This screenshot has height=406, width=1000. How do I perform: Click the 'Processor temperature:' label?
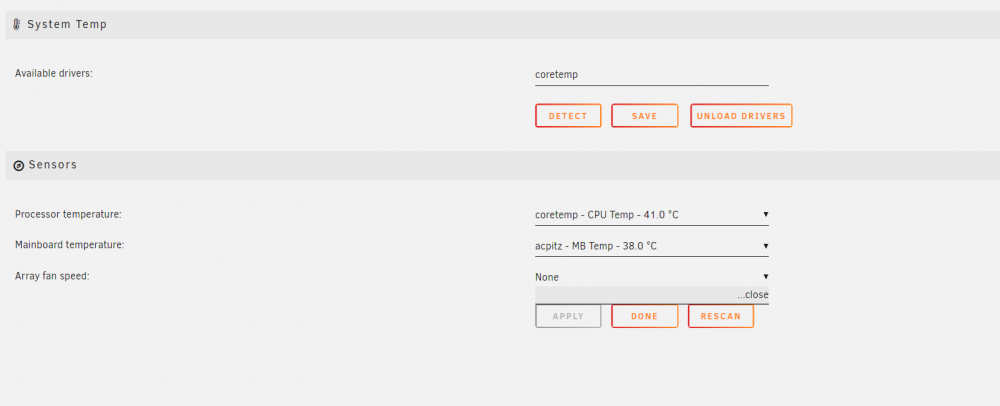(x=68, y=214)
